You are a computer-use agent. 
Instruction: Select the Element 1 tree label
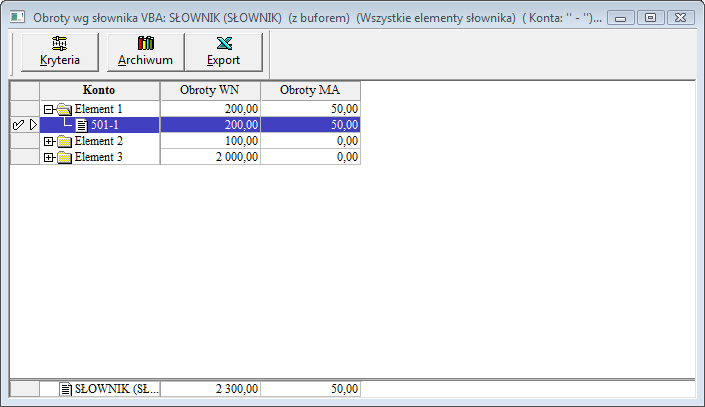tap(98, 109)
